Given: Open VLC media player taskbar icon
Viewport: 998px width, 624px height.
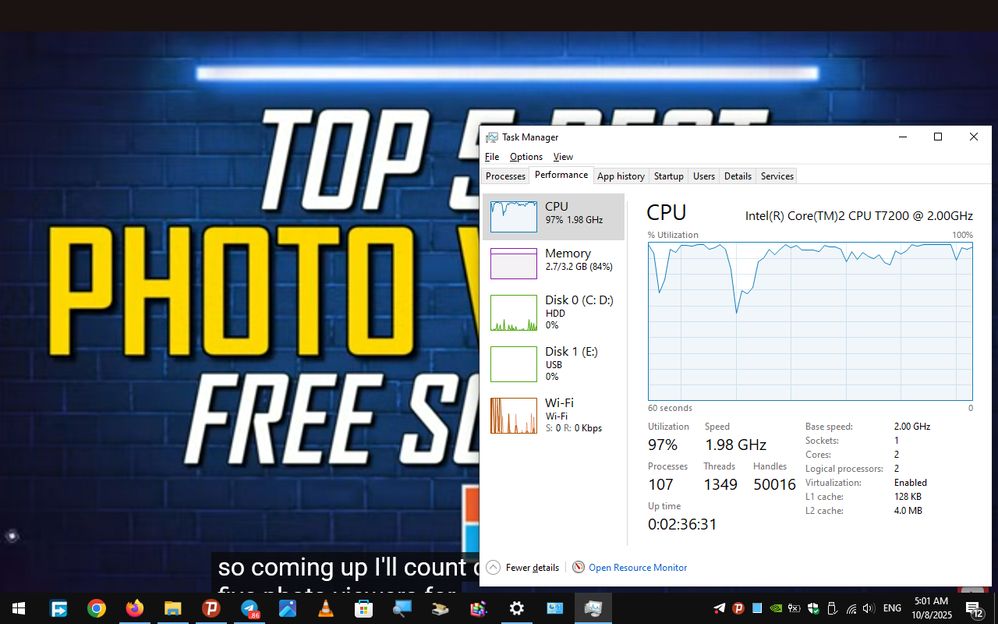Looking at the screenshot, I should 325,608.
